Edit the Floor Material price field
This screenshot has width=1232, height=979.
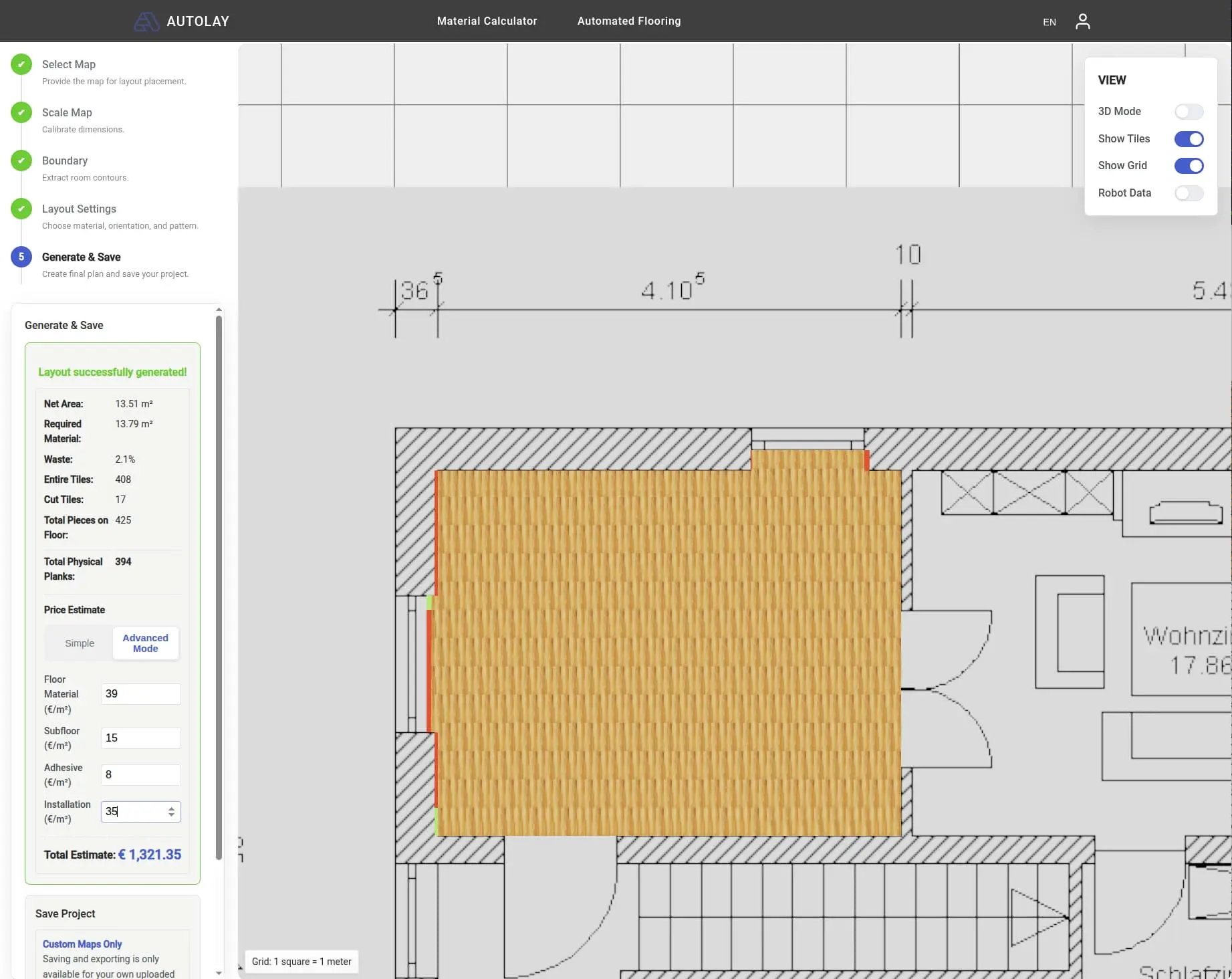(x=141, y=694)
